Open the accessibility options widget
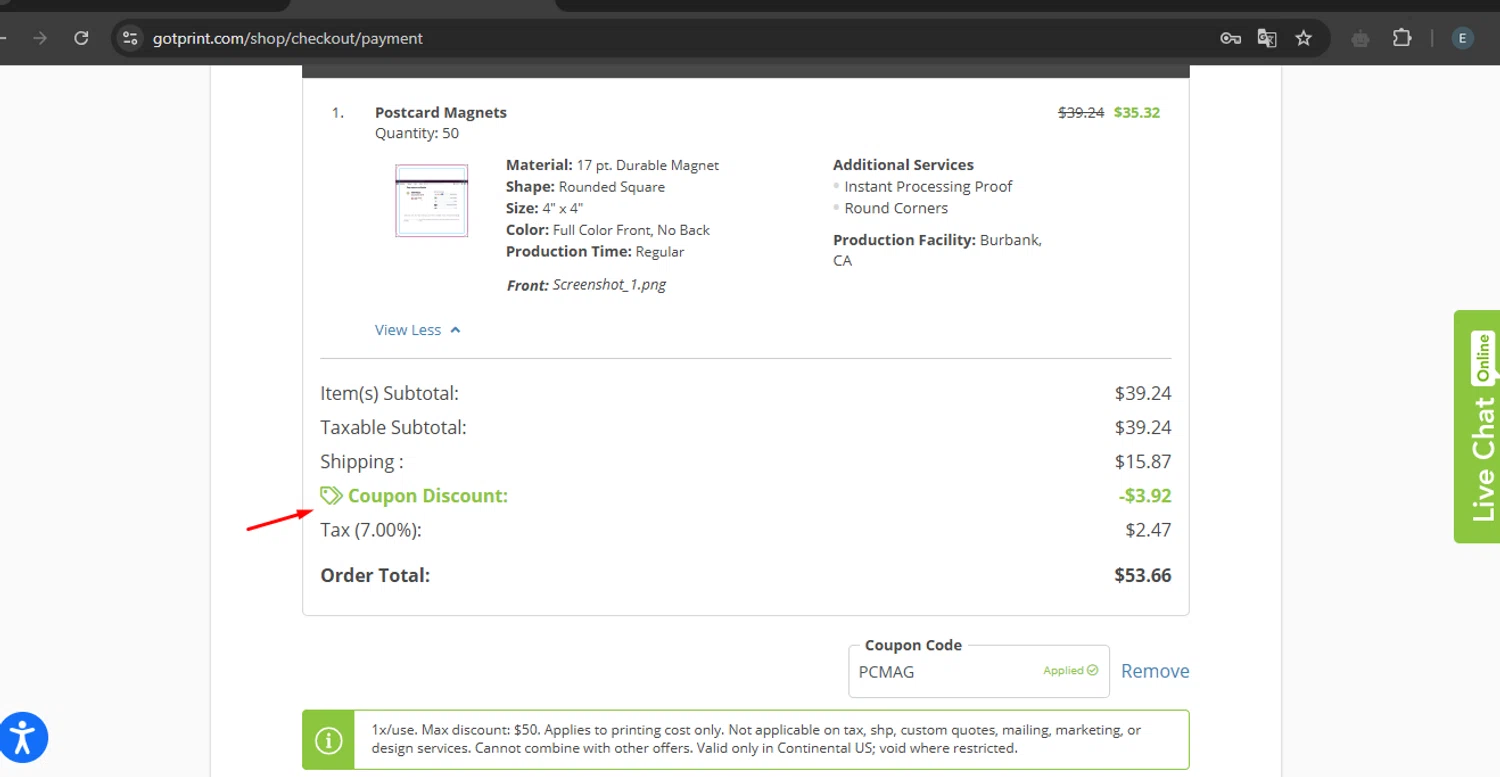The height and width of the screenshot is (777, 1500). pyautogui.click(x=24, y=738)
